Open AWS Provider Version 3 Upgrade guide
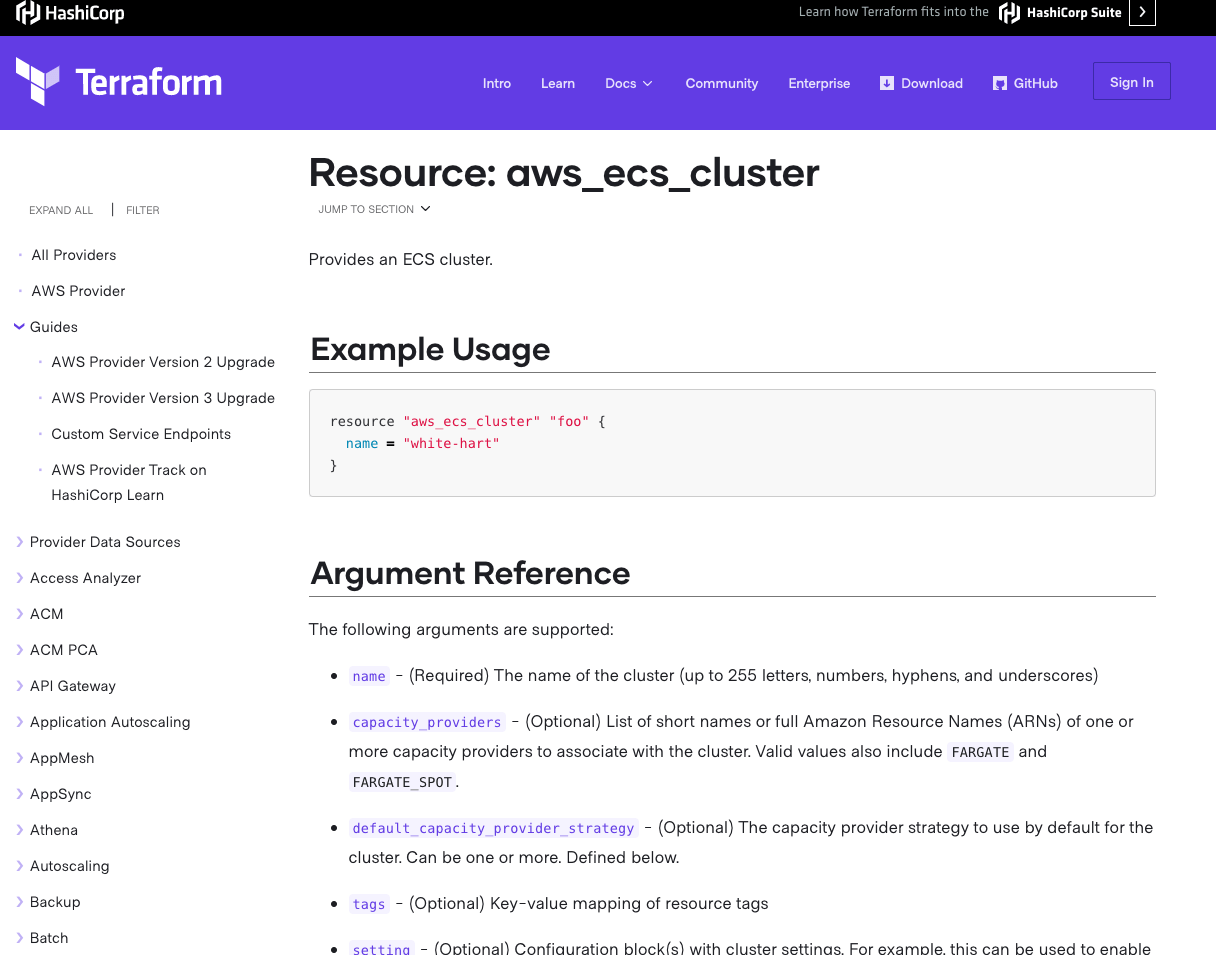 pos(163,398)
